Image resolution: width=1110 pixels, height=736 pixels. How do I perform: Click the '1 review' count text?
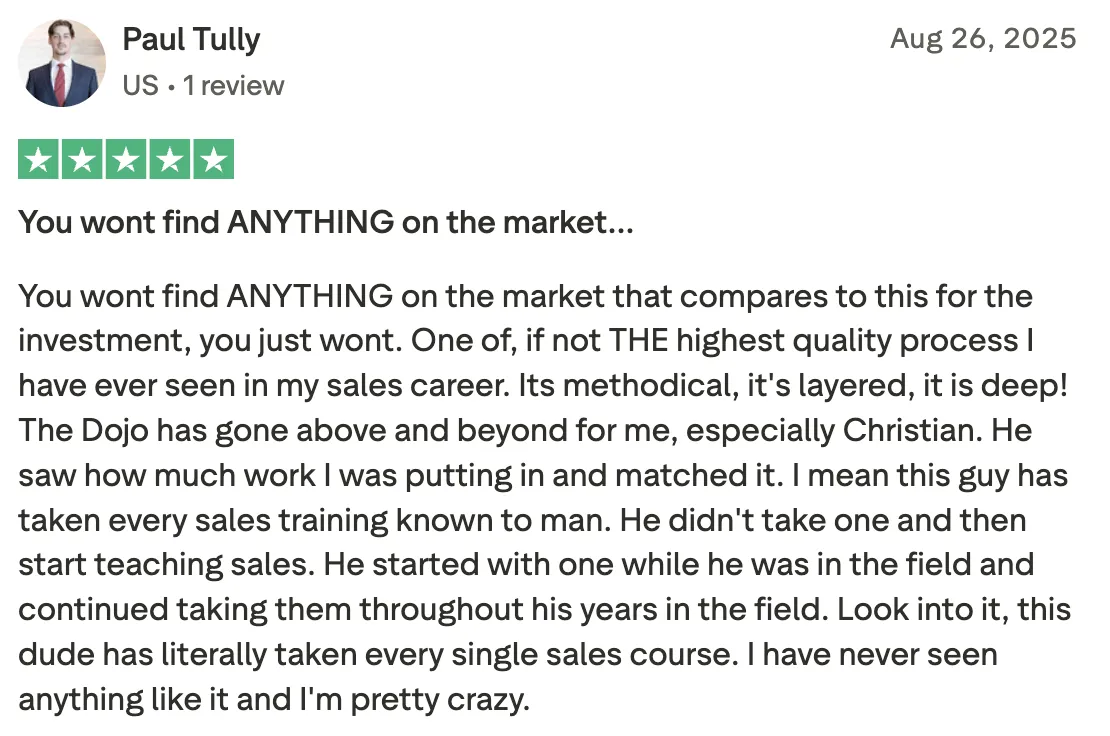(234, 86)
